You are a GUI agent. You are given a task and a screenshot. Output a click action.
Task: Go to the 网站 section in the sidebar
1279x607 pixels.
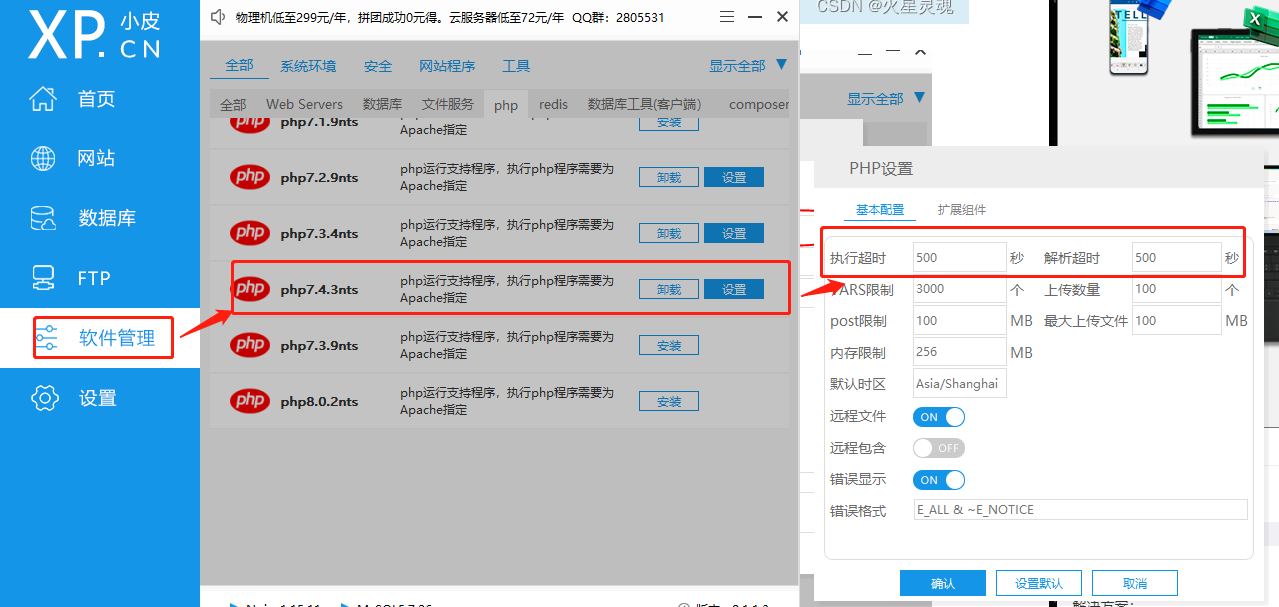click(x=73, y=159)
